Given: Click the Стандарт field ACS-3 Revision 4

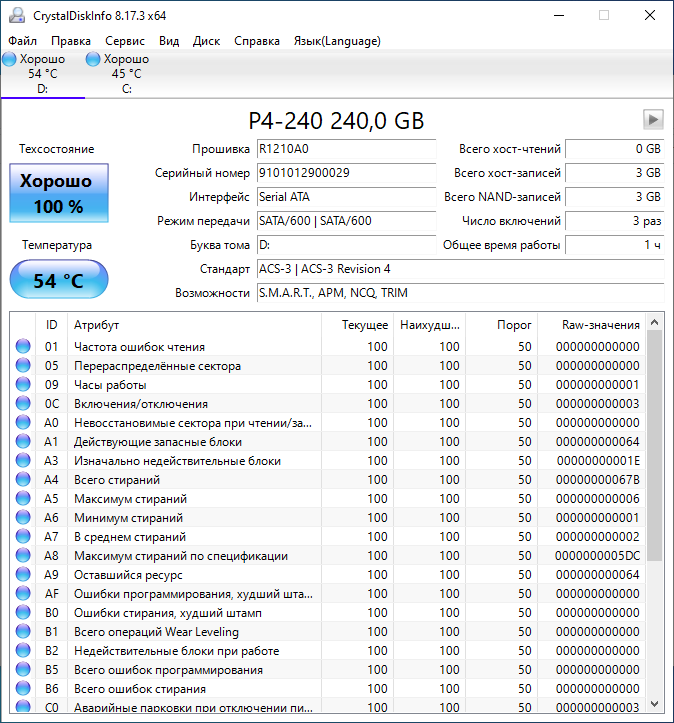Looking at the screenshot, I should [x=460, y=269].
